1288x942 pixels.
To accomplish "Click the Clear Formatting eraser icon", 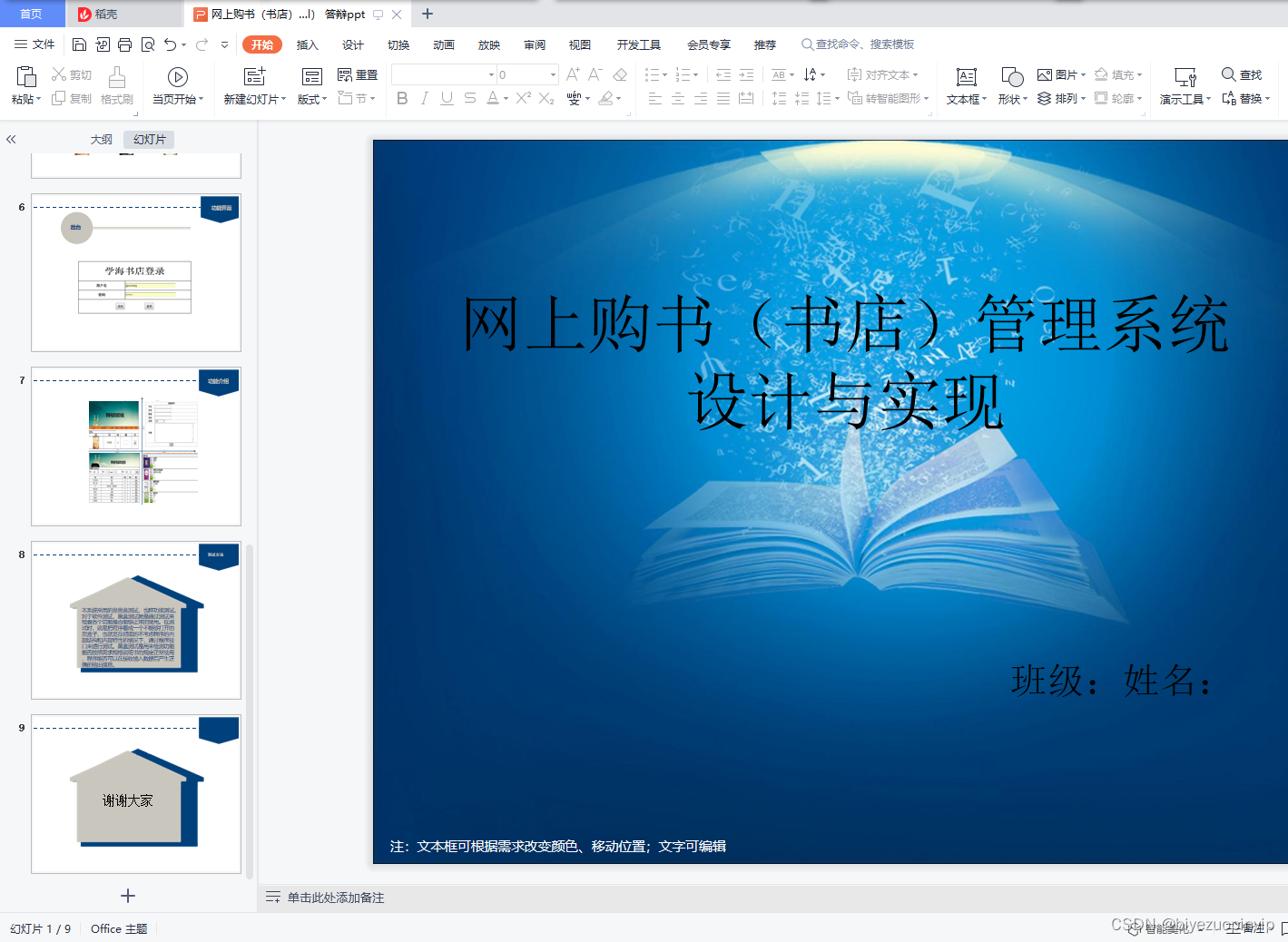I will tap(620, 74).
